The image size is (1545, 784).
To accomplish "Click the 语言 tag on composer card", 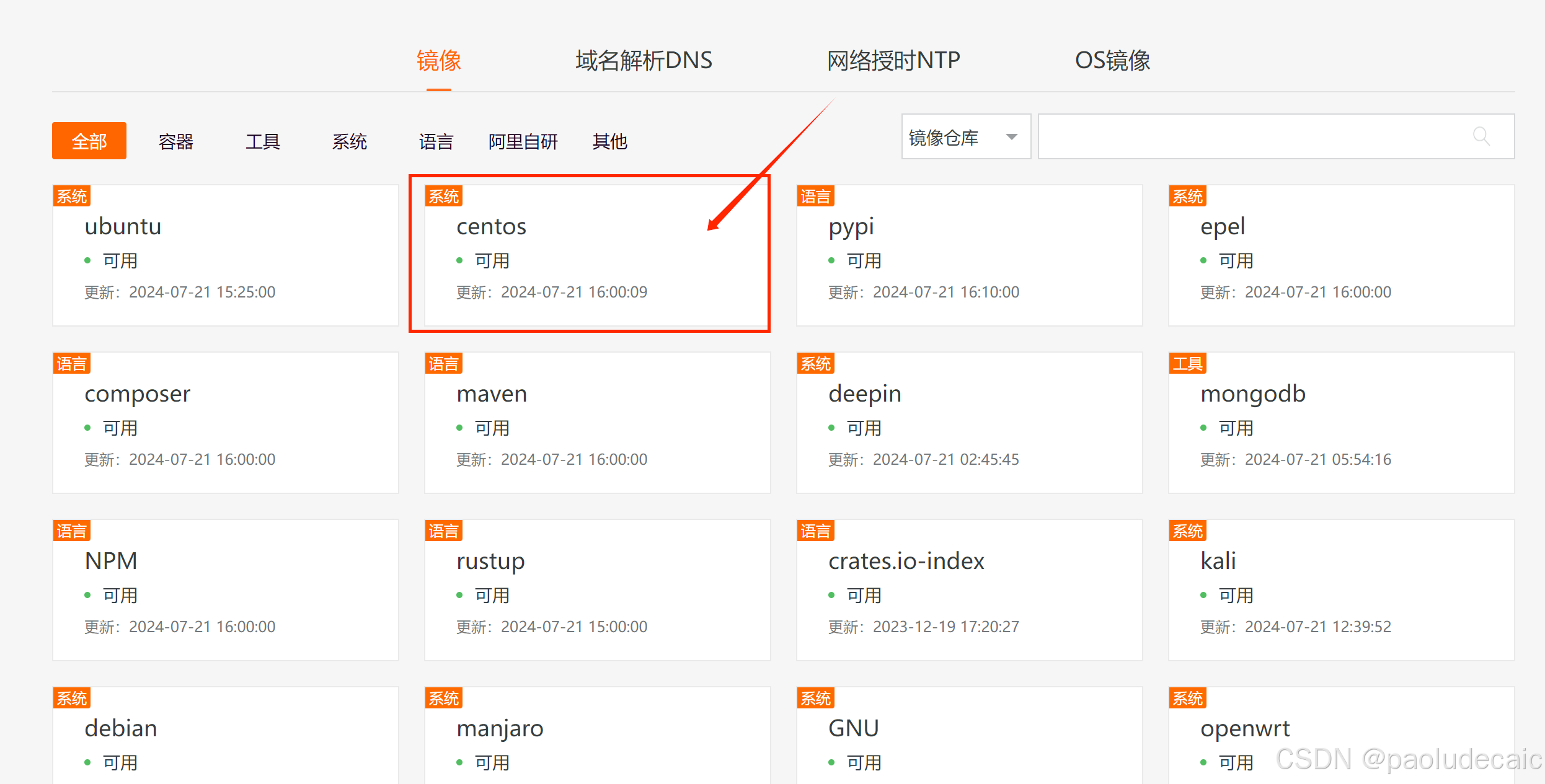I will (x=72, y=364).
